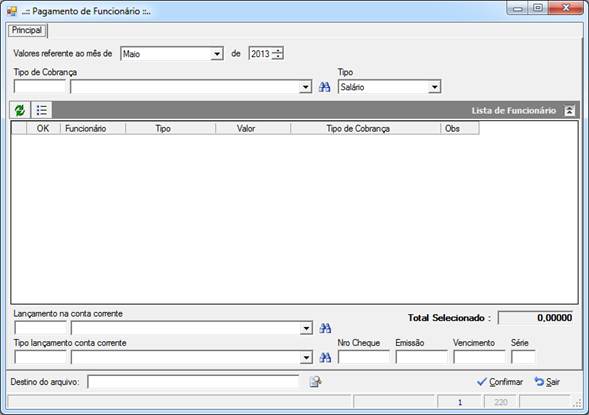
Task: Decrease the year 2013 with down arrow
Action: pyautogui.click(x=277, y=57)
